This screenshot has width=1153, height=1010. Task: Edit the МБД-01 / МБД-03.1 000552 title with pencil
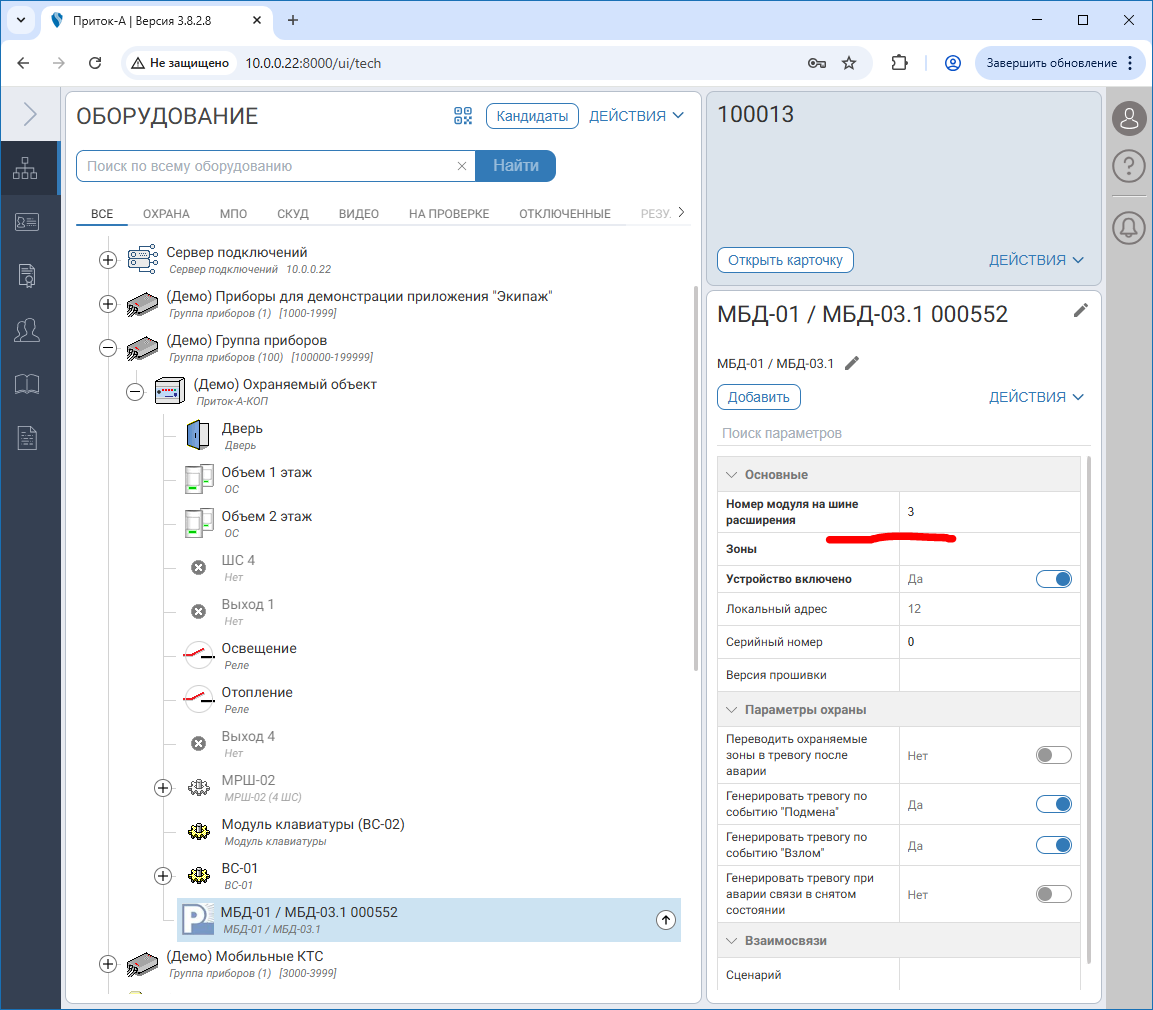[1080, 311]
